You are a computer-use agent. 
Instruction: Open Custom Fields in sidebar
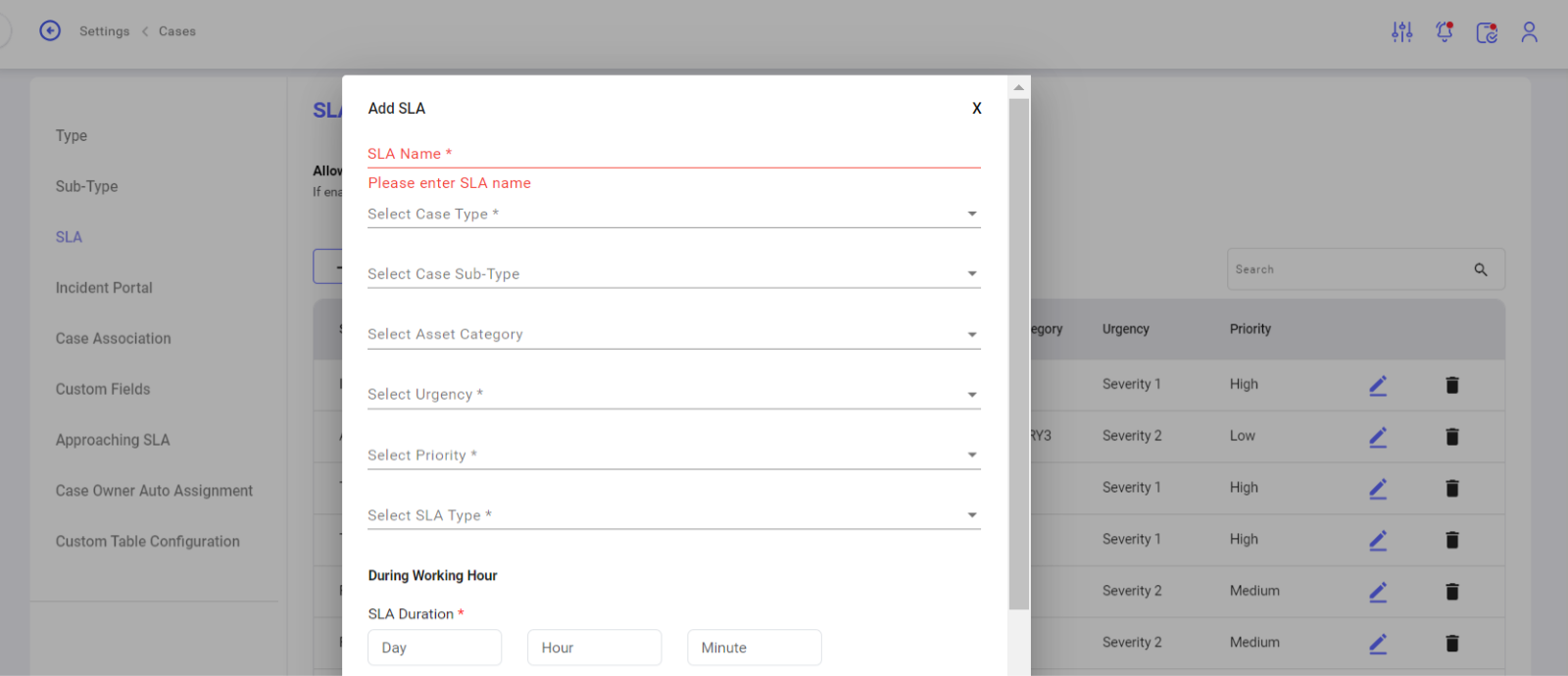click(x=103, y=389)
